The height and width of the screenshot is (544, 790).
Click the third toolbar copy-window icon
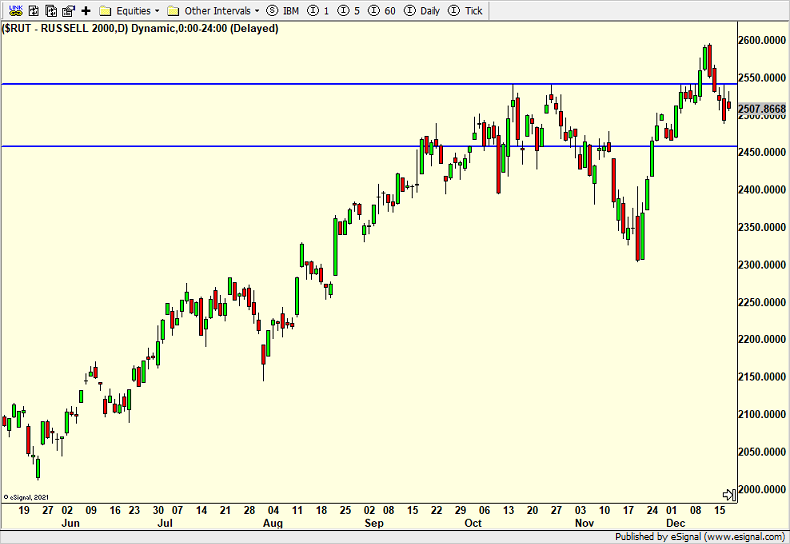click(50, 11)
